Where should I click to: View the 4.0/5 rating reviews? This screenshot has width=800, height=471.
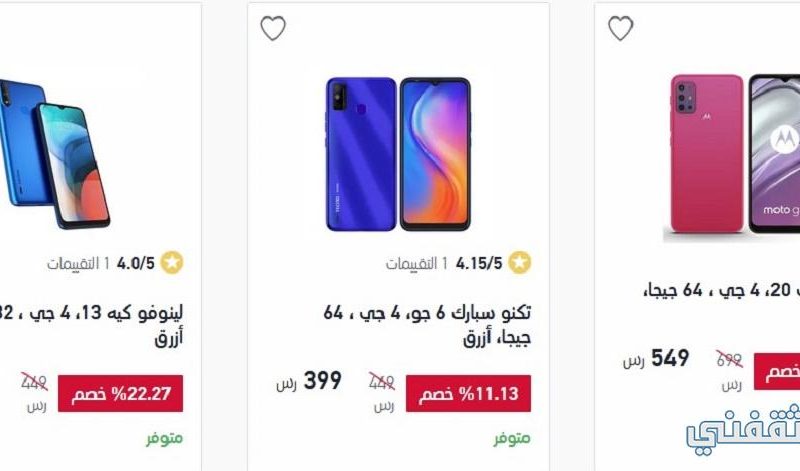101,263
